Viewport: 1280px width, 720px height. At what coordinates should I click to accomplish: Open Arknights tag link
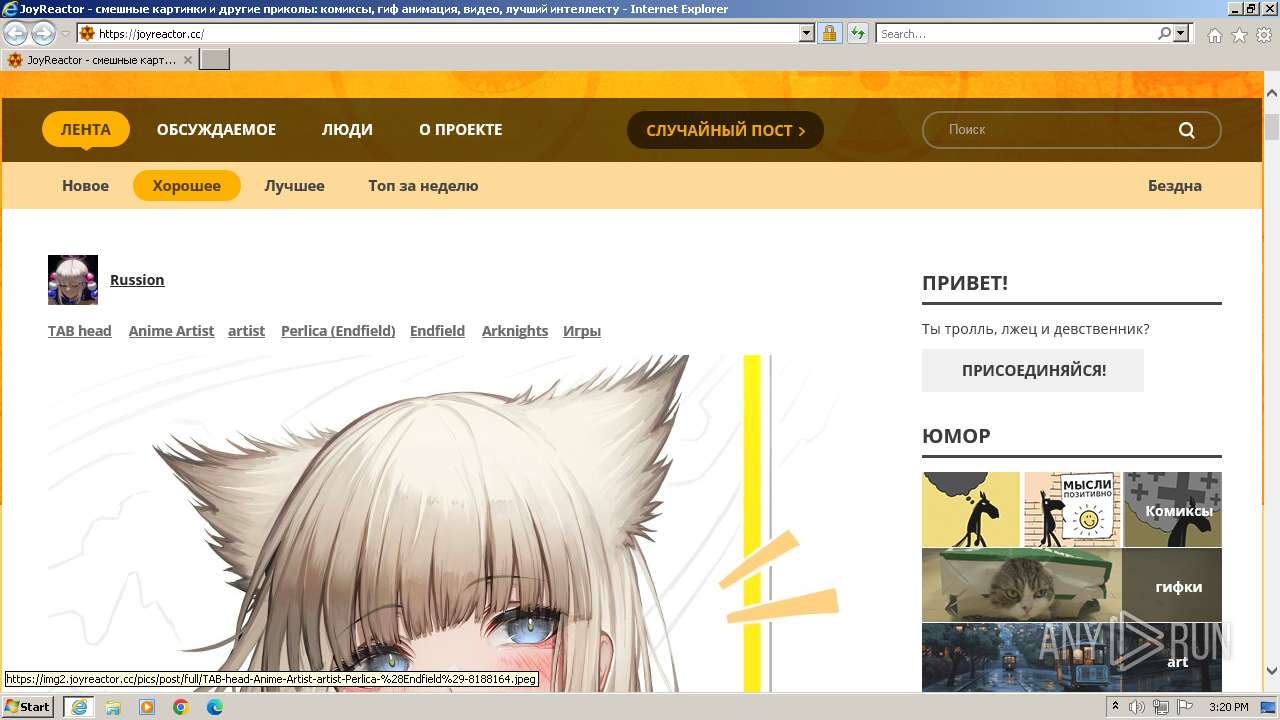pos(515,331)
